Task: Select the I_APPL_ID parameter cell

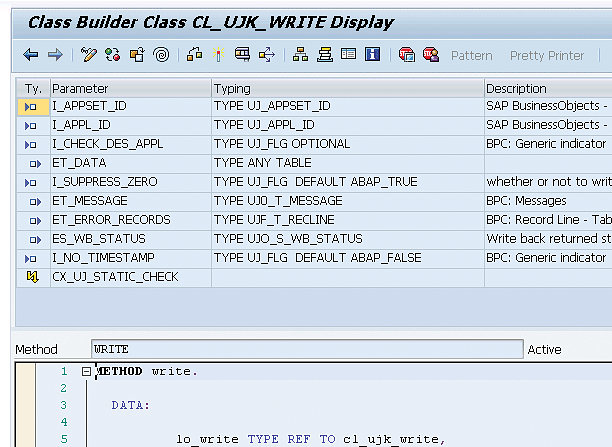Action: pyautogui.click(x=131, y=125)
